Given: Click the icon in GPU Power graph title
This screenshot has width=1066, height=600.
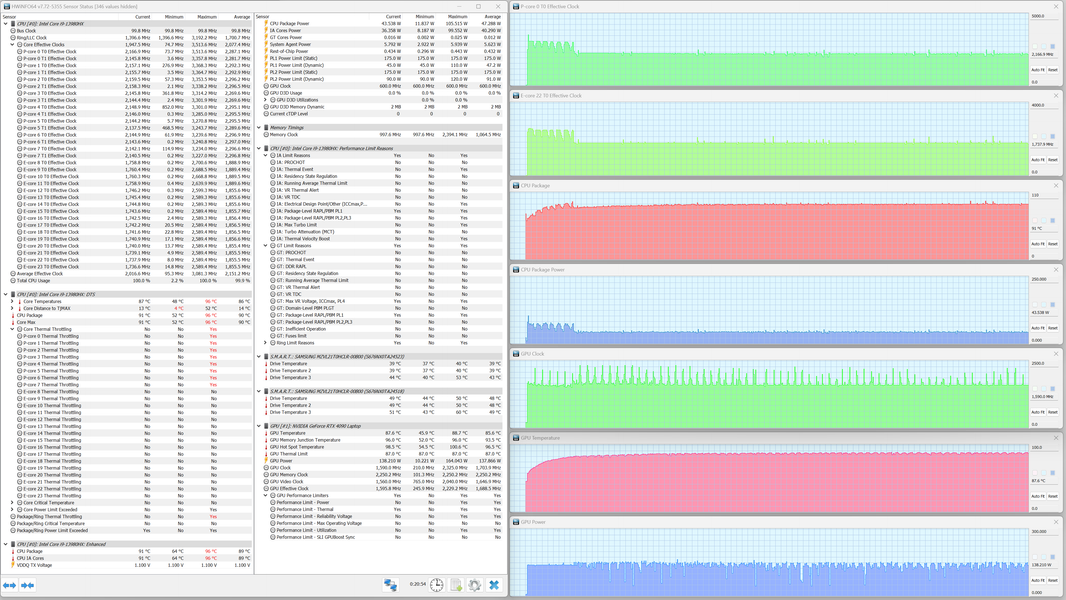Looking at the screenshot, I should tap(516, 523).
